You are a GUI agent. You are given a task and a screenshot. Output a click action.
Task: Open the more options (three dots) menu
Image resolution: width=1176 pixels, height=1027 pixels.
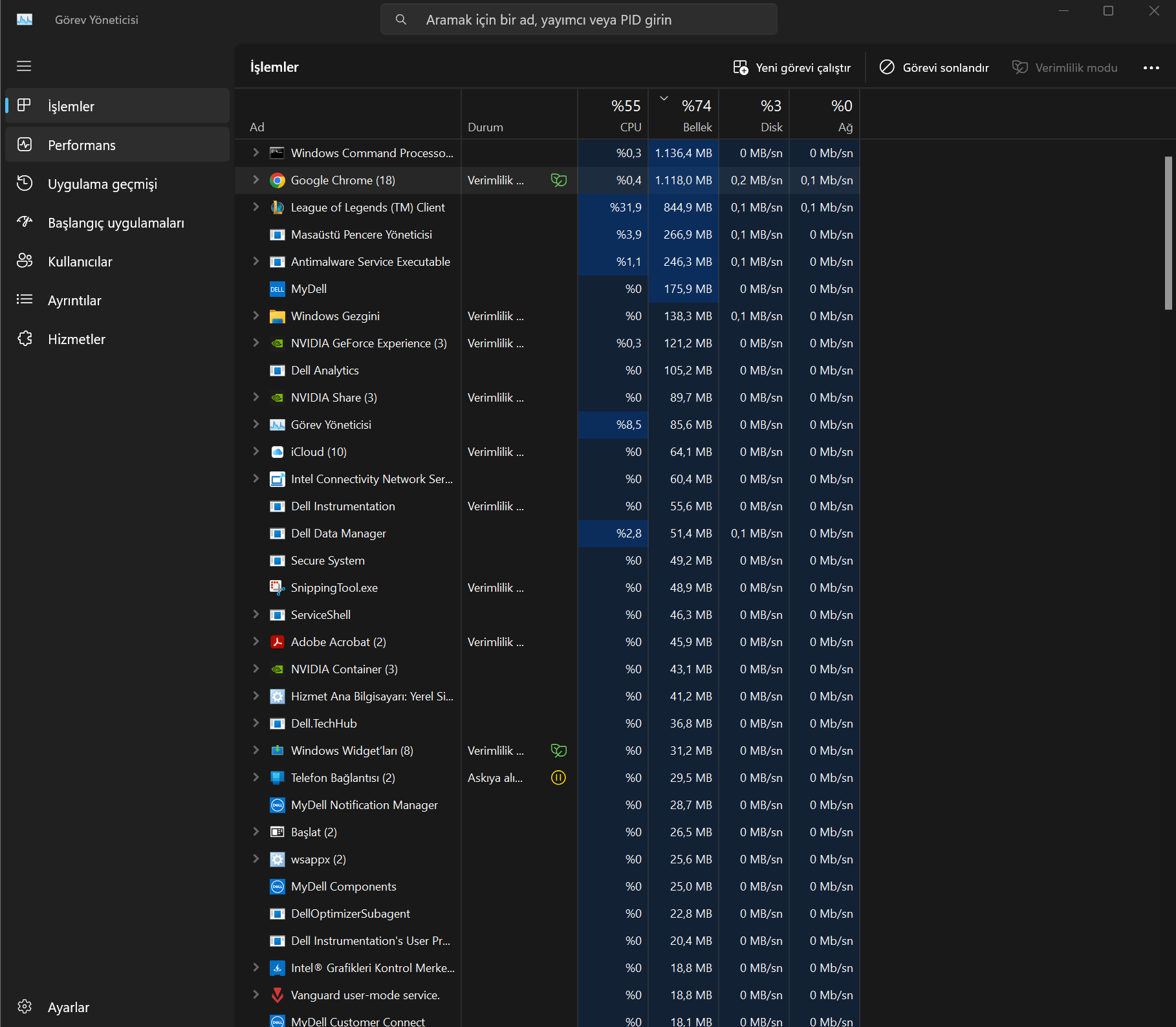pyautogui.click(x=1151, y=67)
